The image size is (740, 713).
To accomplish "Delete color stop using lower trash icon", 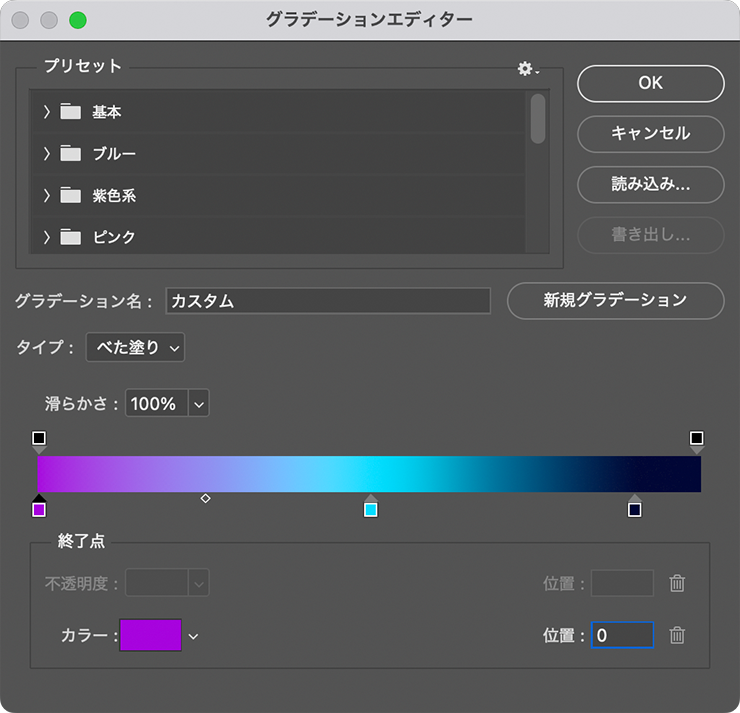I will pyautogui.click(x=677, y=635).
